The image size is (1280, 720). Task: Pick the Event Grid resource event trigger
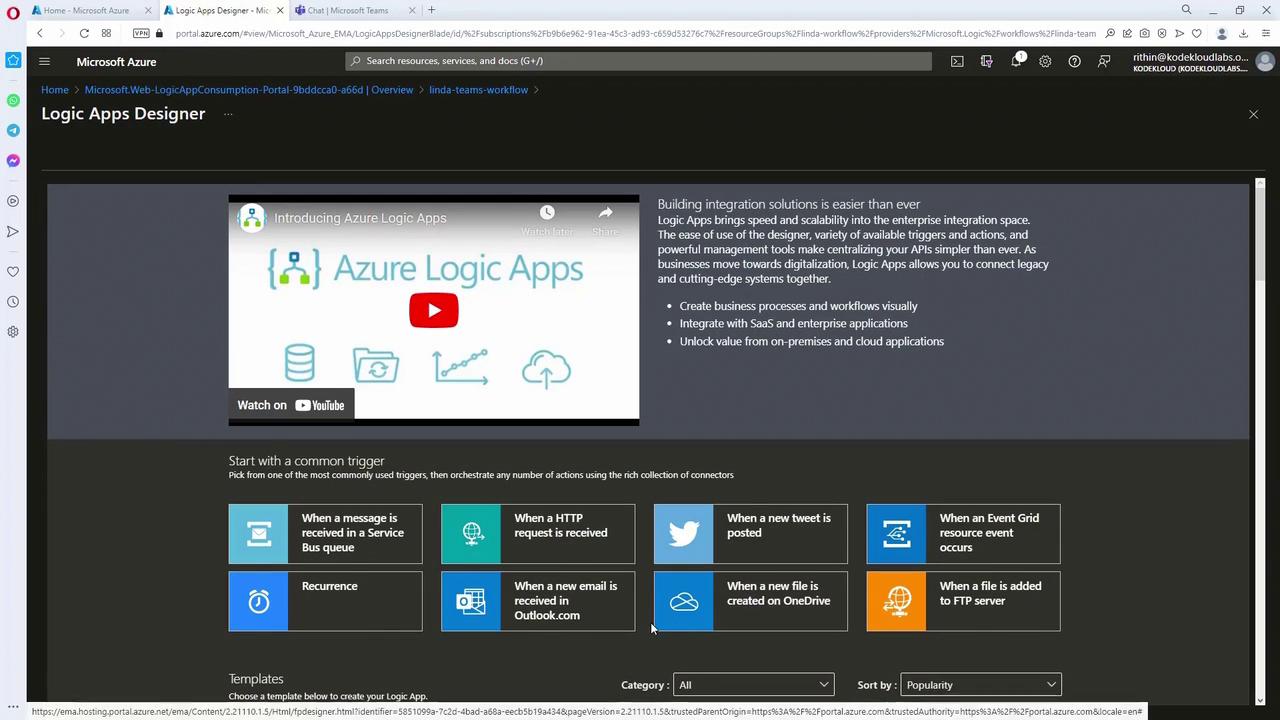963,534
